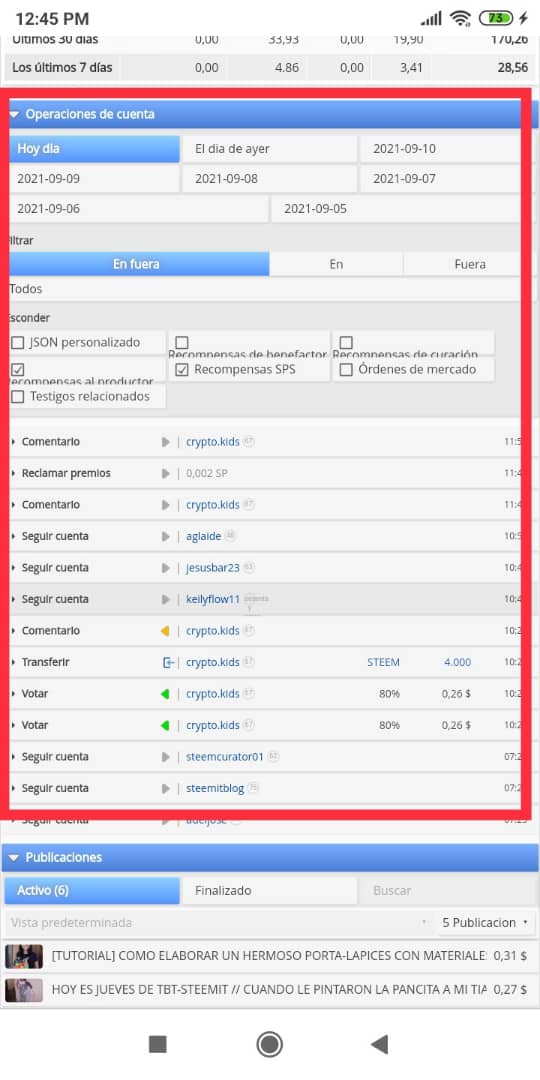Viewport: 540px width, 1080px height.
Task: Open the 5 Publicacion count dropdown
Action: pos(486,922)
